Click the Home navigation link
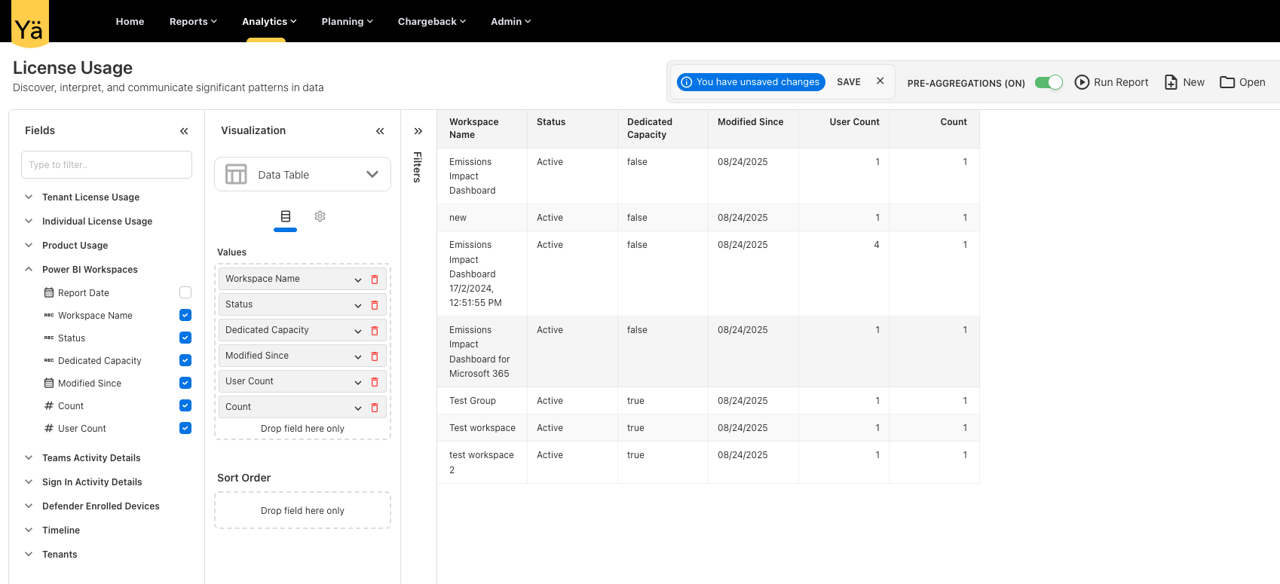1280x584 pixels. 129,21
